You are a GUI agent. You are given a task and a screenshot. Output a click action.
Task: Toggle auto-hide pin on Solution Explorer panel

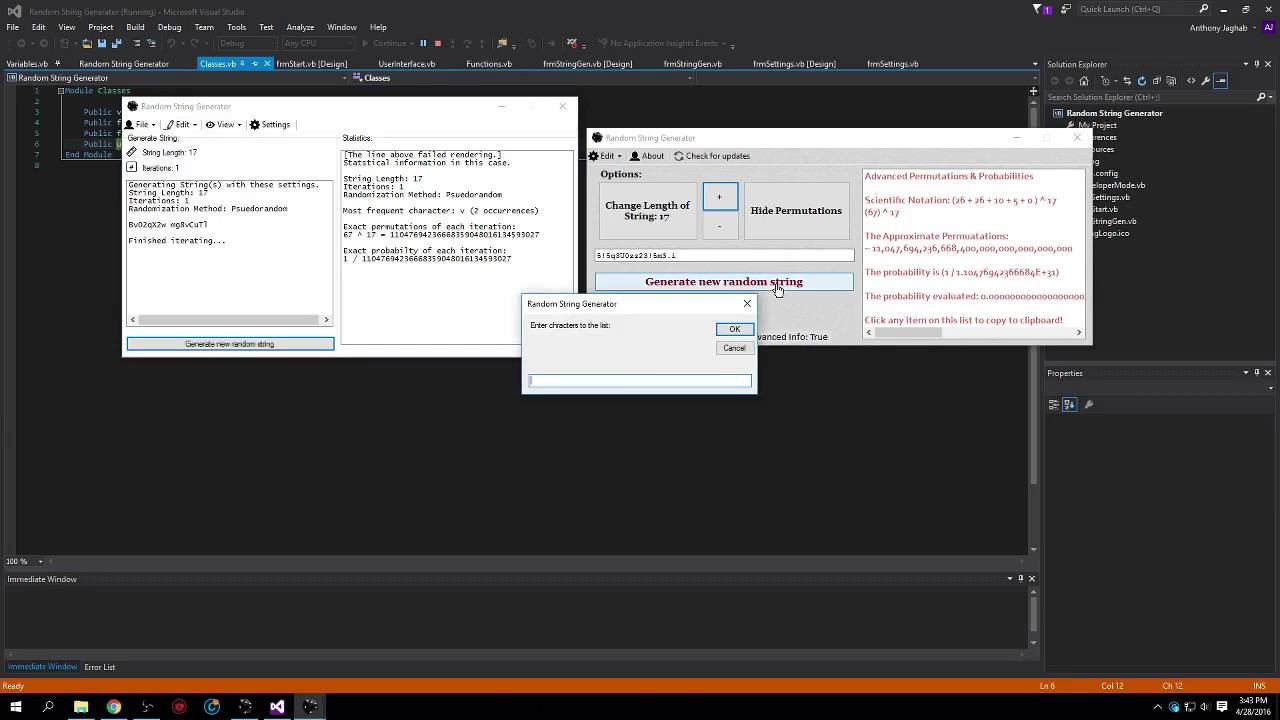pyautogui.click(x=1257, y=64)
